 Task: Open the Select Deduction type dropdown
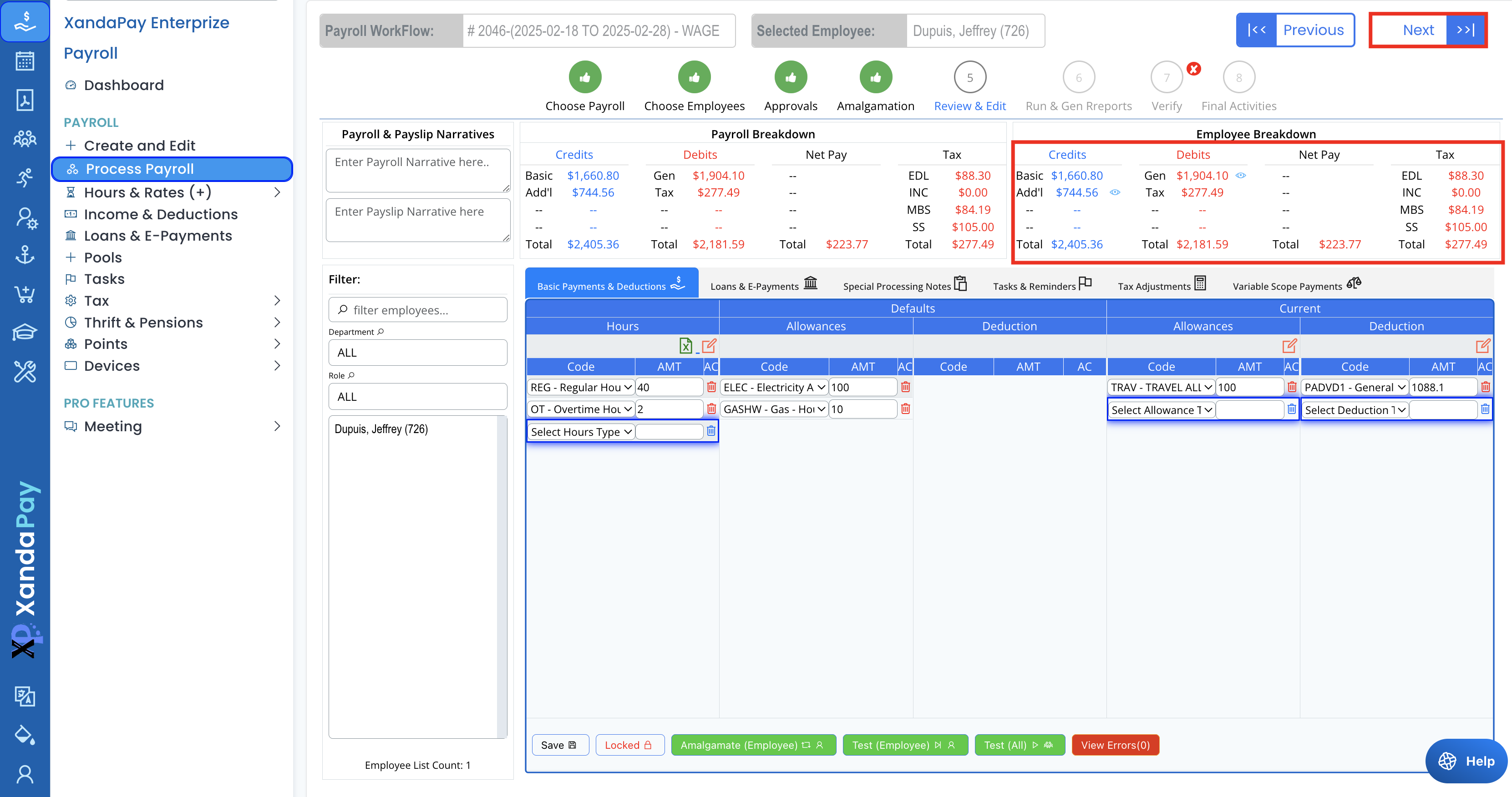1354,410
